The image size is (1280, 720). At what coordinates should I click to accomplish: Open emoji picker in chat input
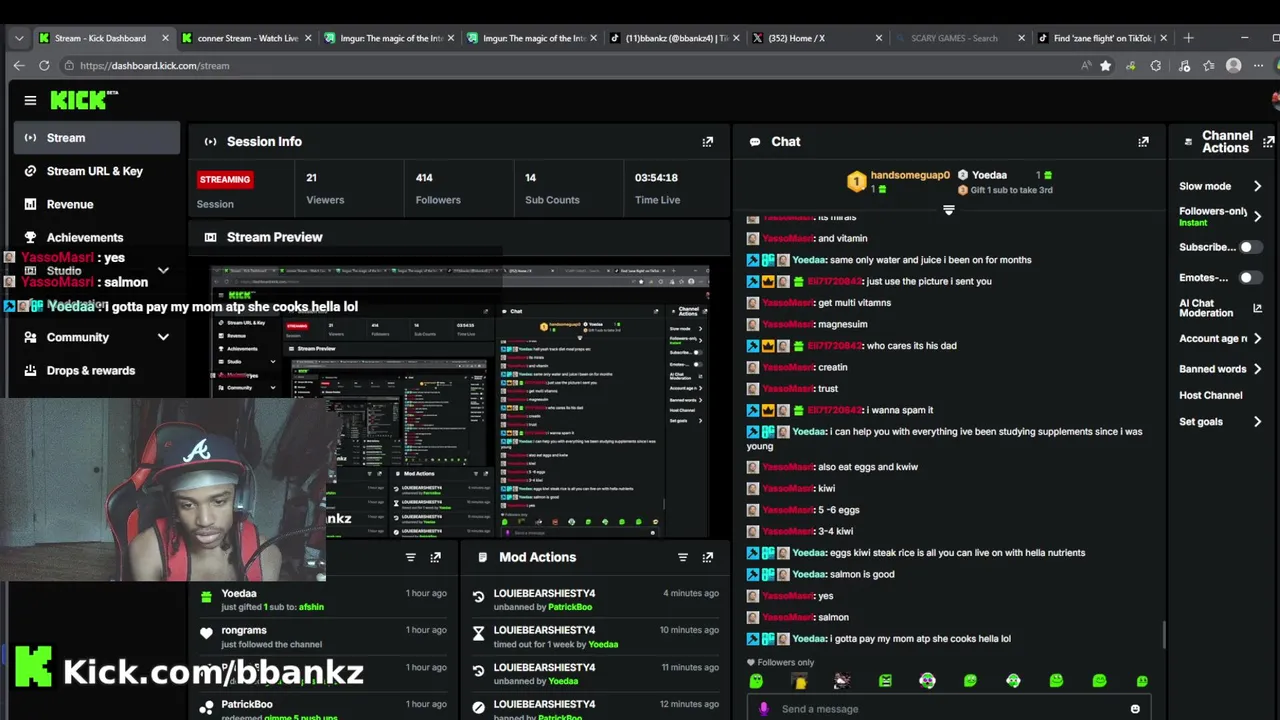click(x=1135, y=709)
